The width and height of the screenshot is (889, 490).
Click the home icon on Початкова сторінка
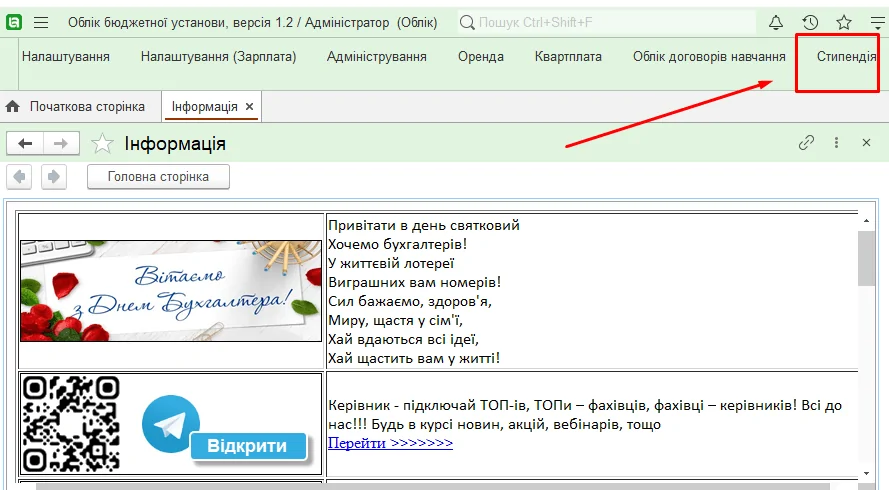click(x=12, y=106)
